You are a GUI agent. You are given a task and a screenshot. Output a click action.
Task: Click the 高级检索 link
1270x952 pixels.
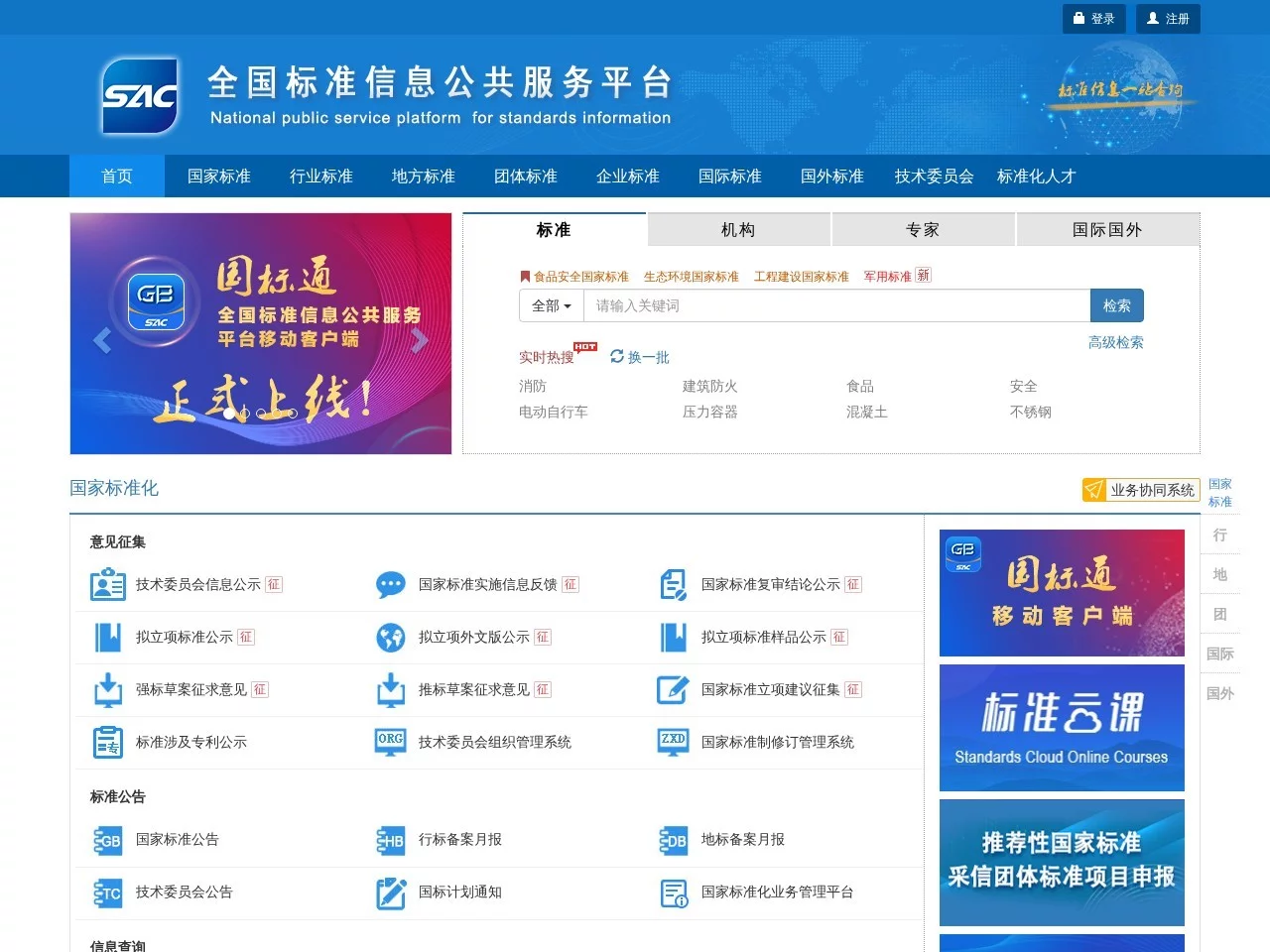pyautogui.click(x=1116, y=341)
